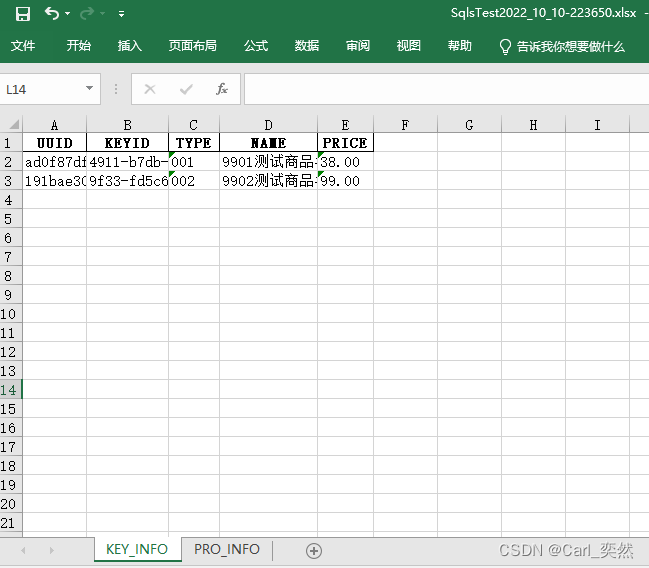Select column C header
Screen dimensions: 649x568
(x=194, y=125)
